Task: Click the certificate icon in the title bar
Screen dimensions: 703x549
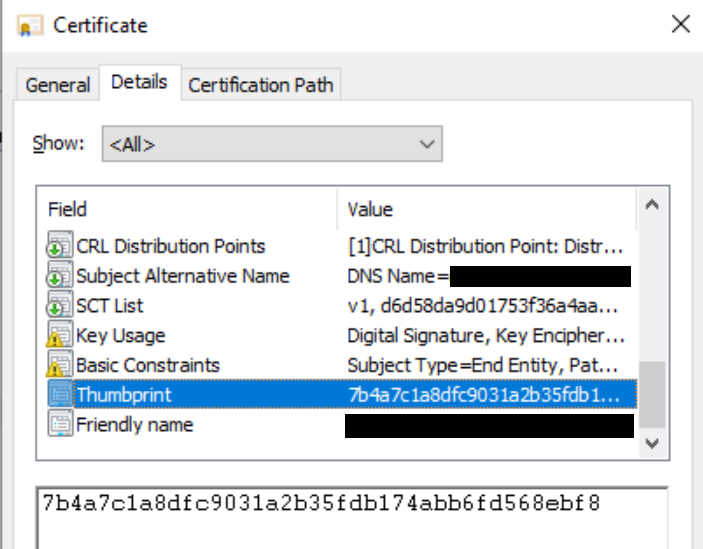Action: (30, 26)
